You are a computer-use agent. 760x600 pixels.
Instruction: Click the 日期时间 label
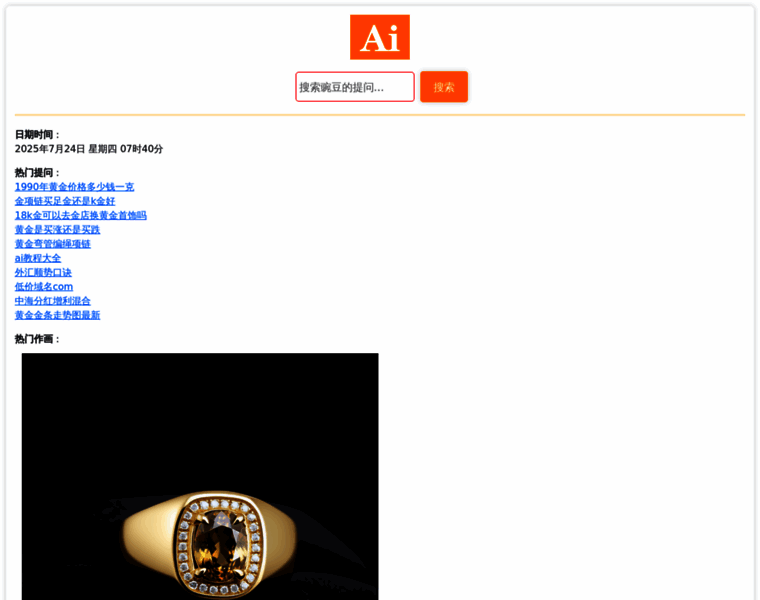pyautogui.click(x=37, y=135)
